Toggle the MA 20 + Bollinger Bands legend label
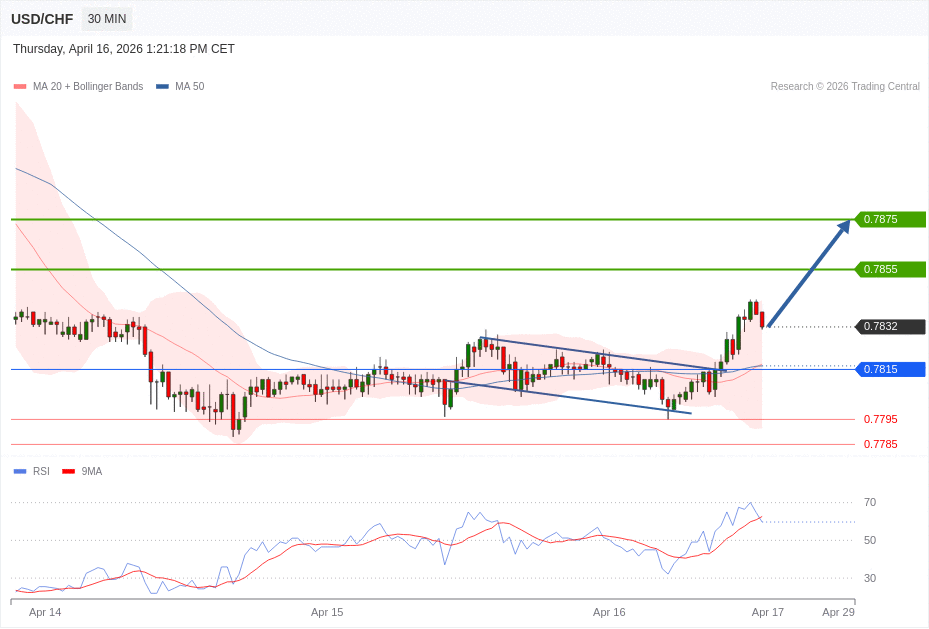929x629 pixels. [88, 87]
